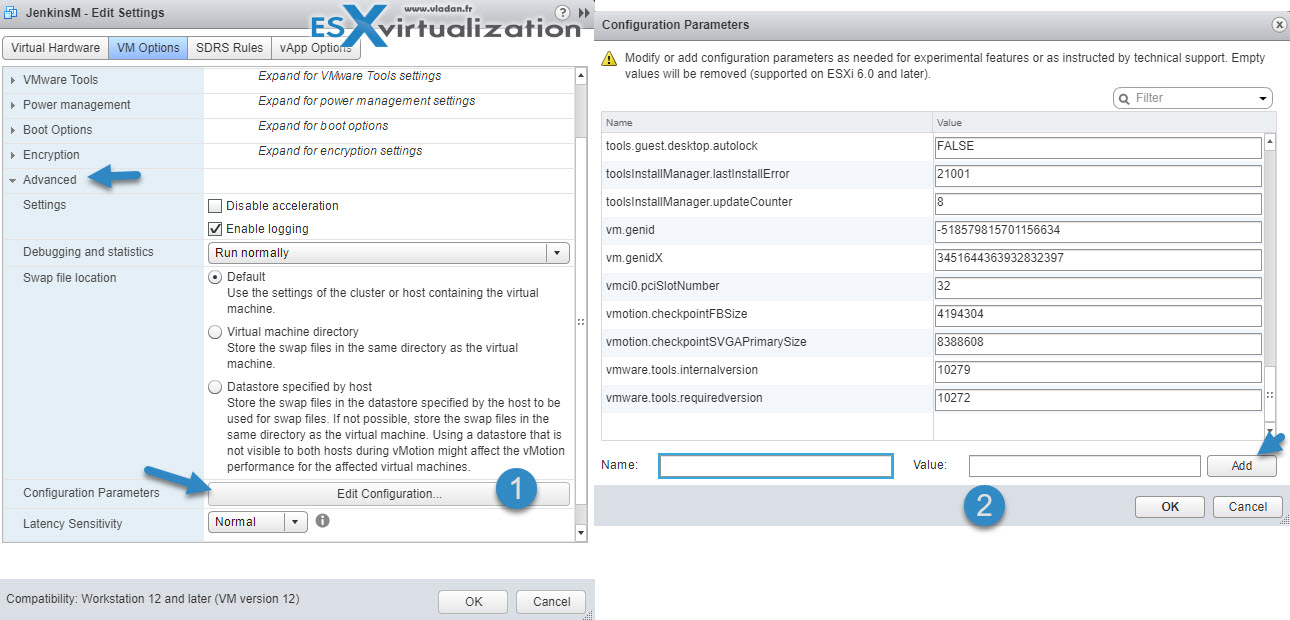
Task: Edit the vmci0.pciSlotNumber value field
Action: (x=1097, y=286)
